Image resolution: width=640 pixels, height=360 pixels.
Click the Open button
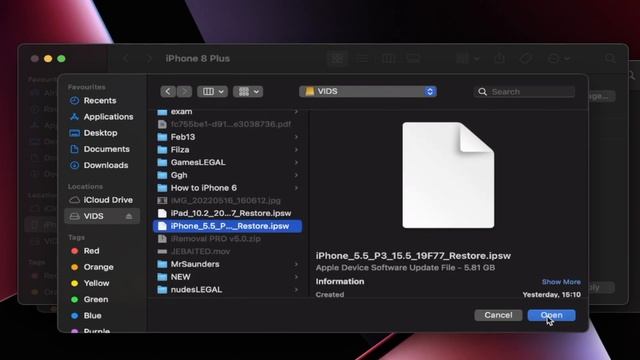551,315
